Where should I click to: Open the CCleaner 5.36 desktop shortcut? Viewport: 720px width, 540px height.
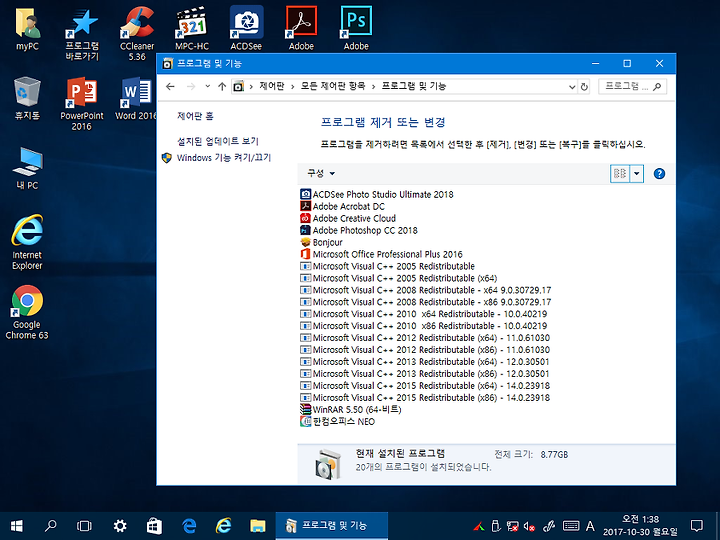click(x=137, y=34)
